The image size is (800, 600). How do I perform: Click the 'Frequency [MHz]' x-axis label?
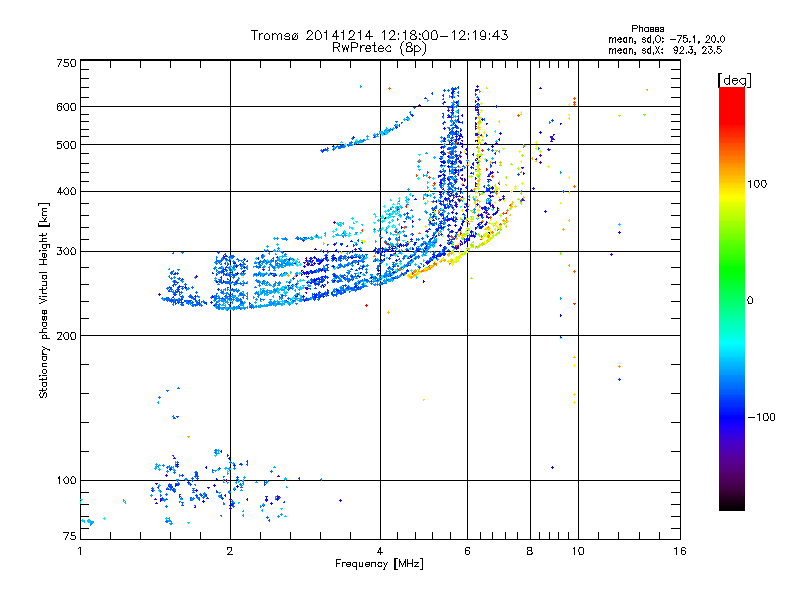pyautogui.click(x=379, y=564)
